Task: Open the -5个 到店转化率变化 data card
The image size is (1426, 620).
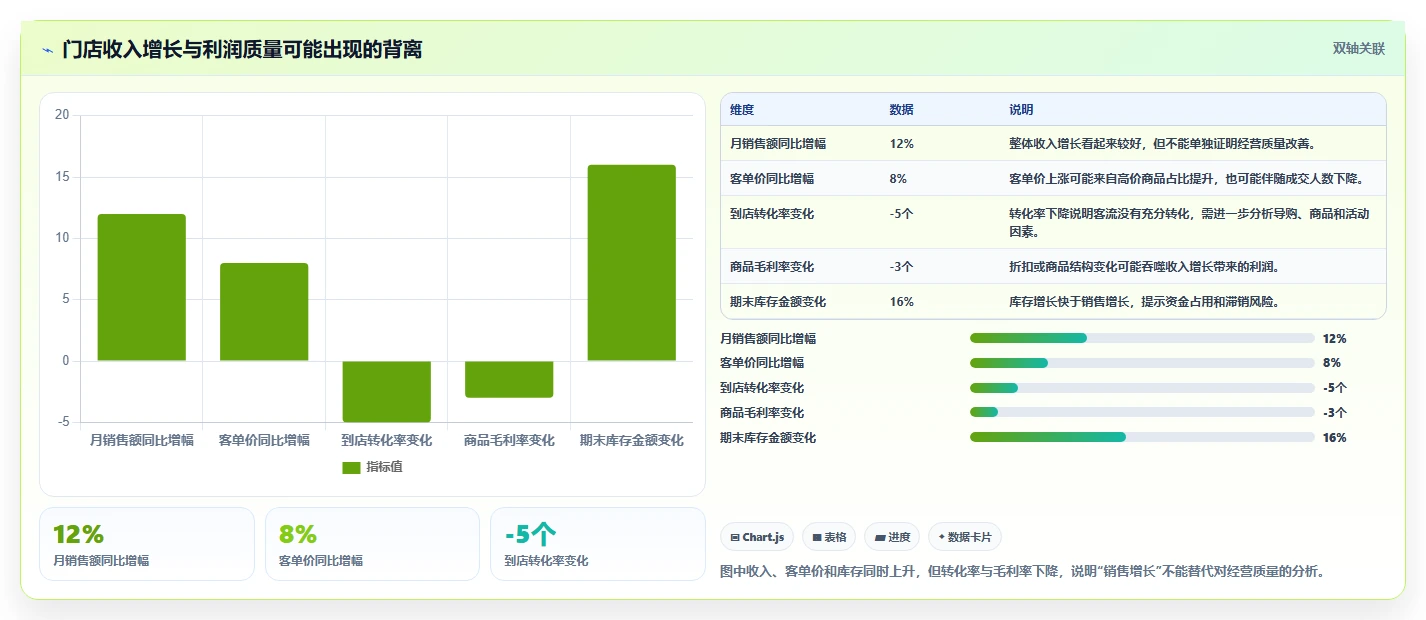Action: tap(598, 544)
